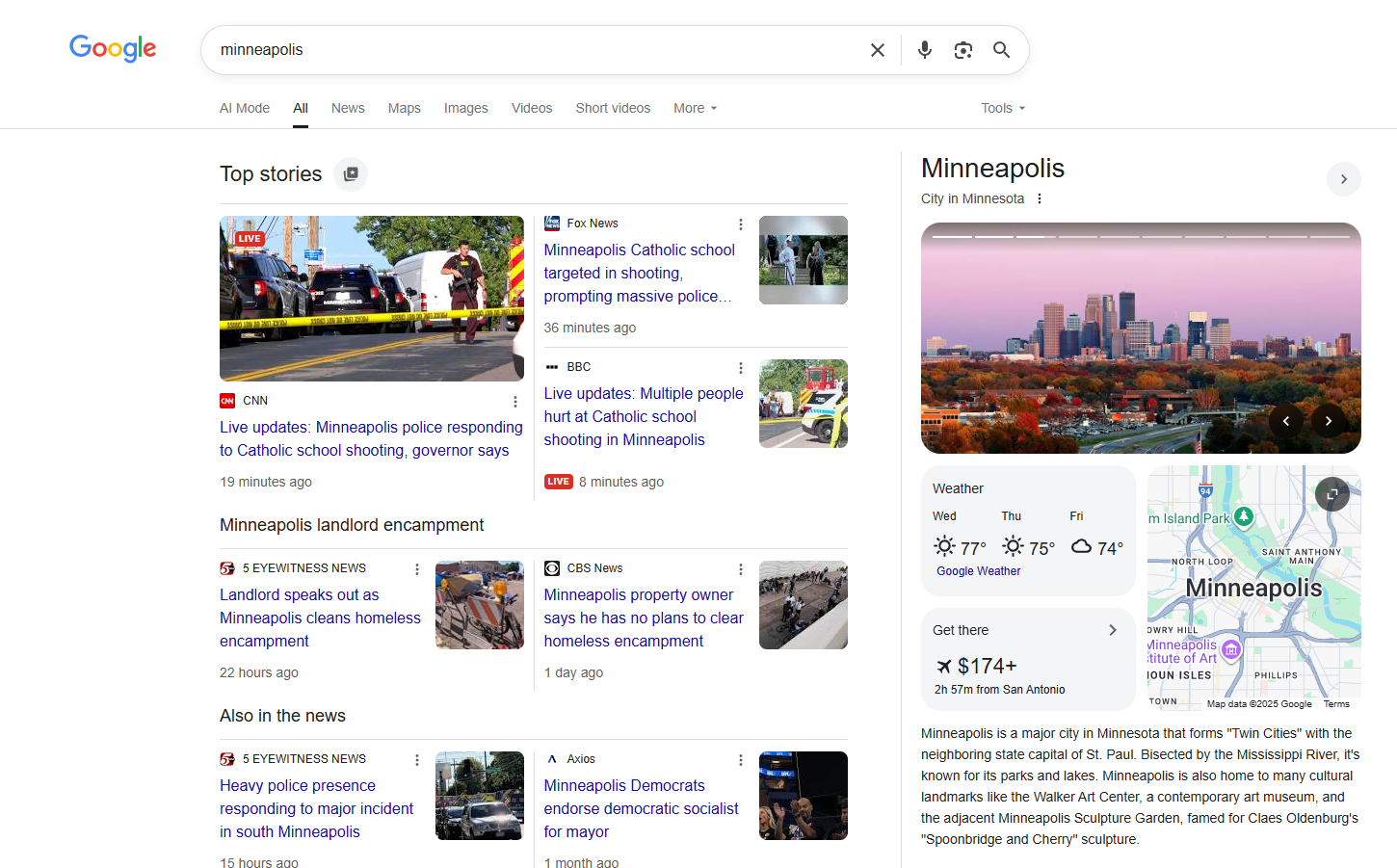The height and width of the screenshot is (868, 1397).
Task: Expand the More dropdown menu
Action: click(696, 108)
